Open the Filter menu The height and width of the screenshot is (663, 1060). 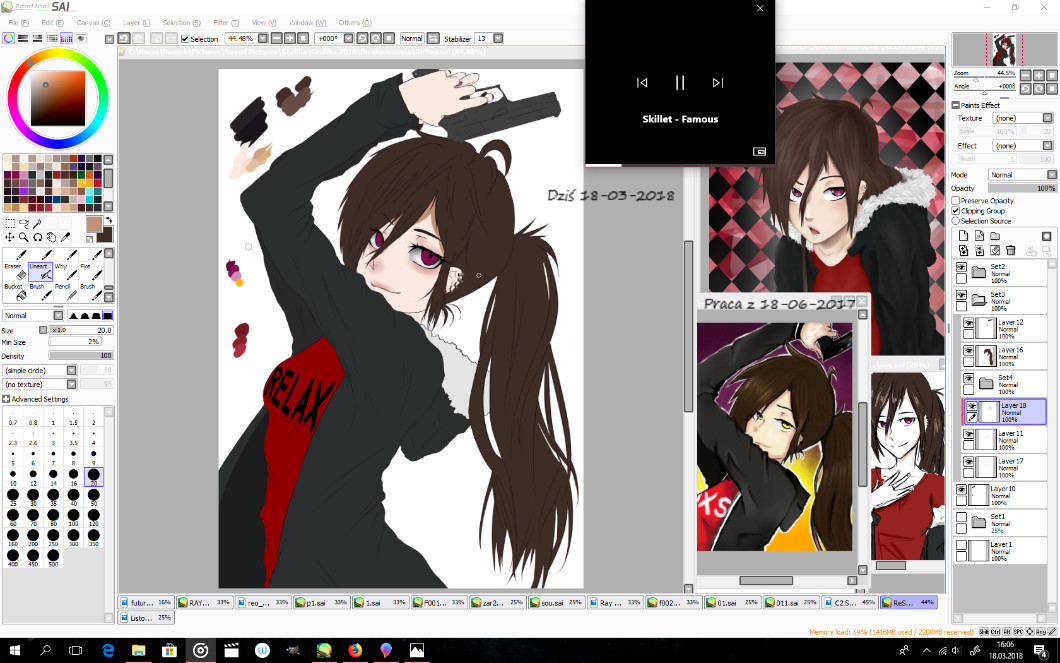tap(222, 22)
